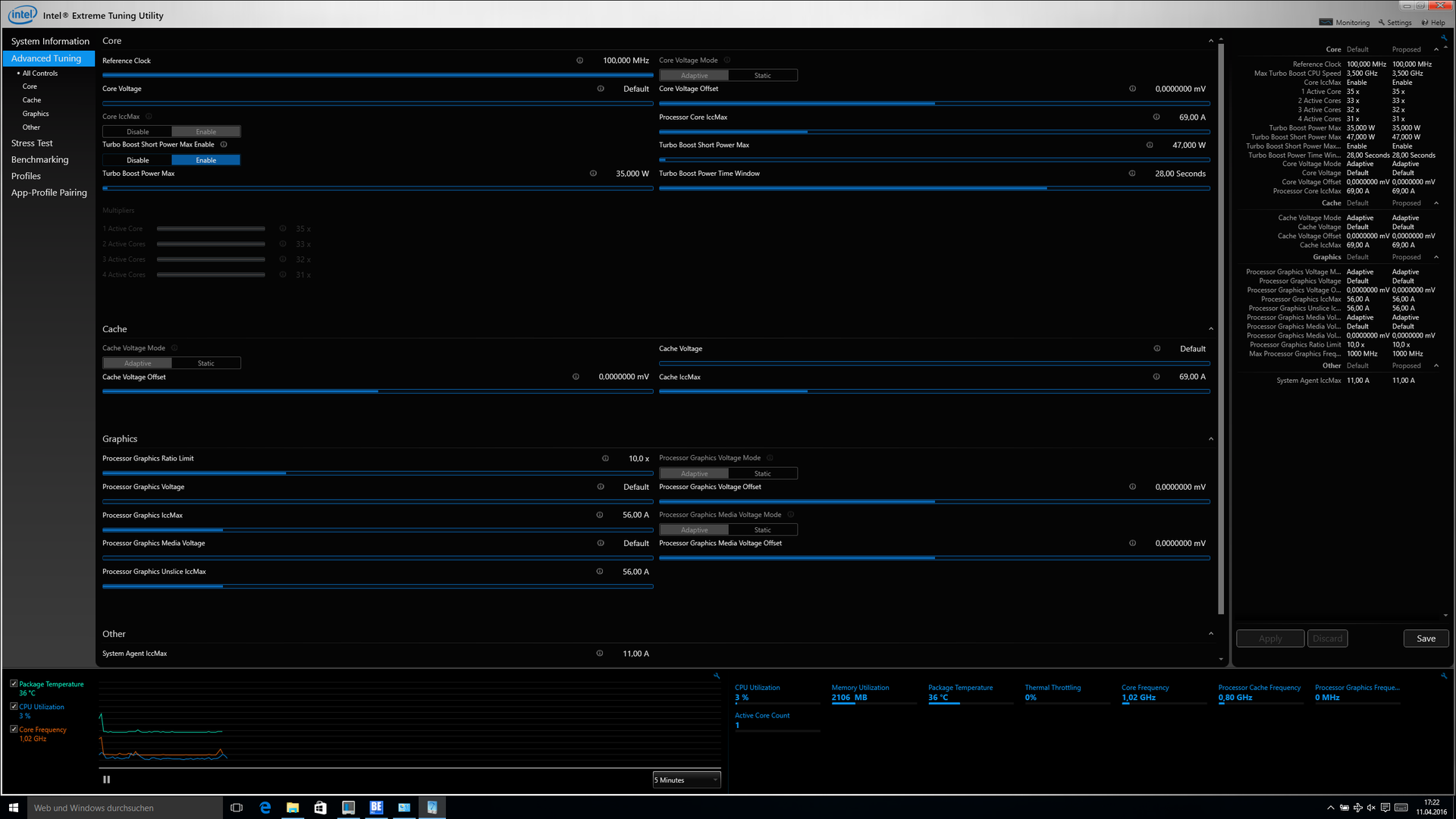This screenshot has height=819, width=1456.
Task: Collapse the Graphics section with its arrow
Action: 1210,439
